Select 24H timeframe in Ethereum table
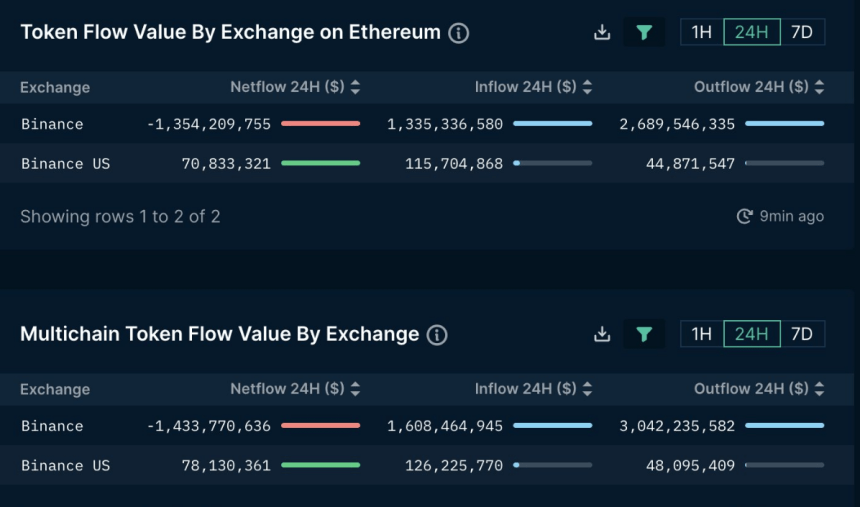 click(x=751, y=32)
